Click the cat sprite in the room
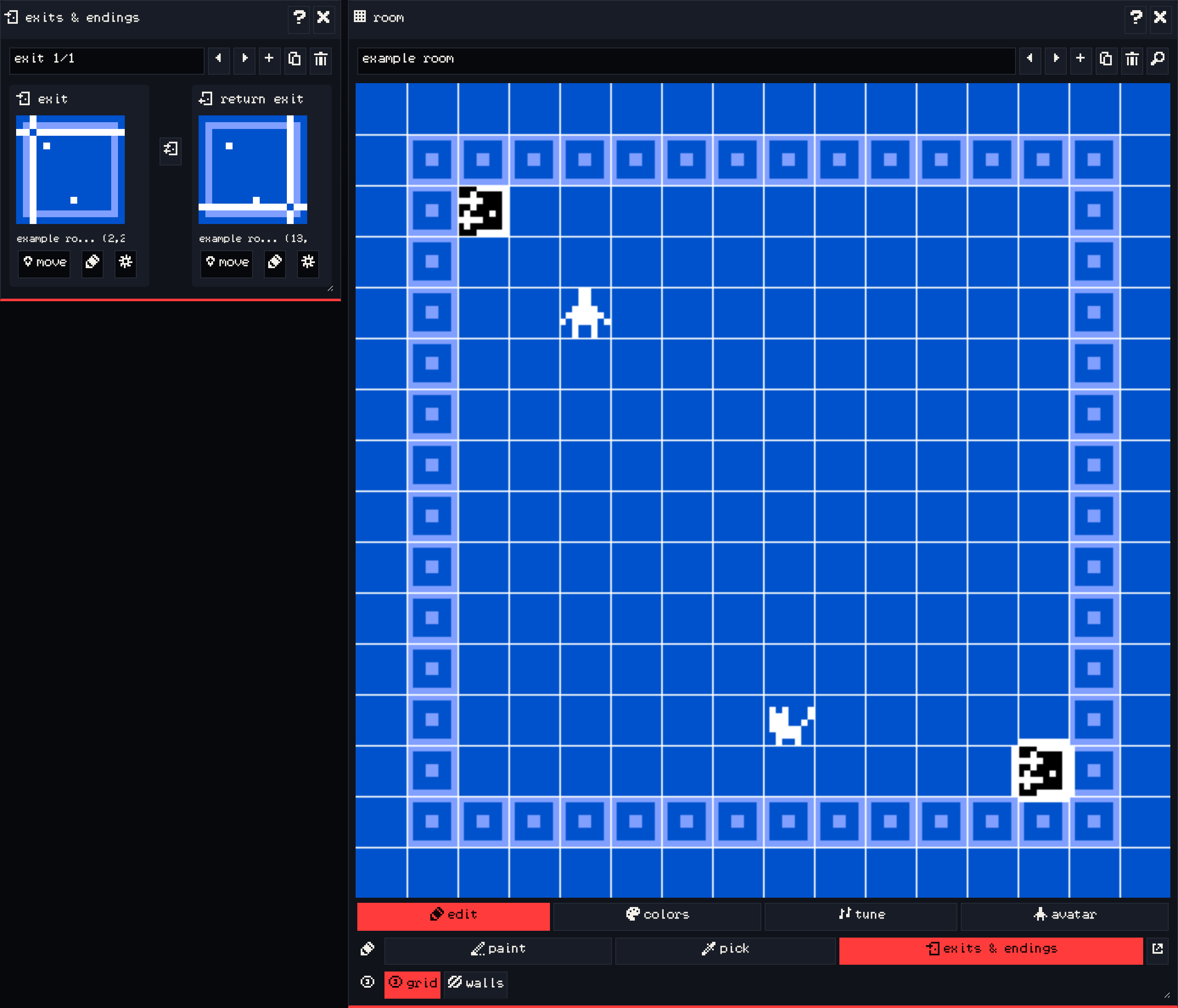Image resolution: width=1178 pixels, height=1008 pixels. click(791, 725)
